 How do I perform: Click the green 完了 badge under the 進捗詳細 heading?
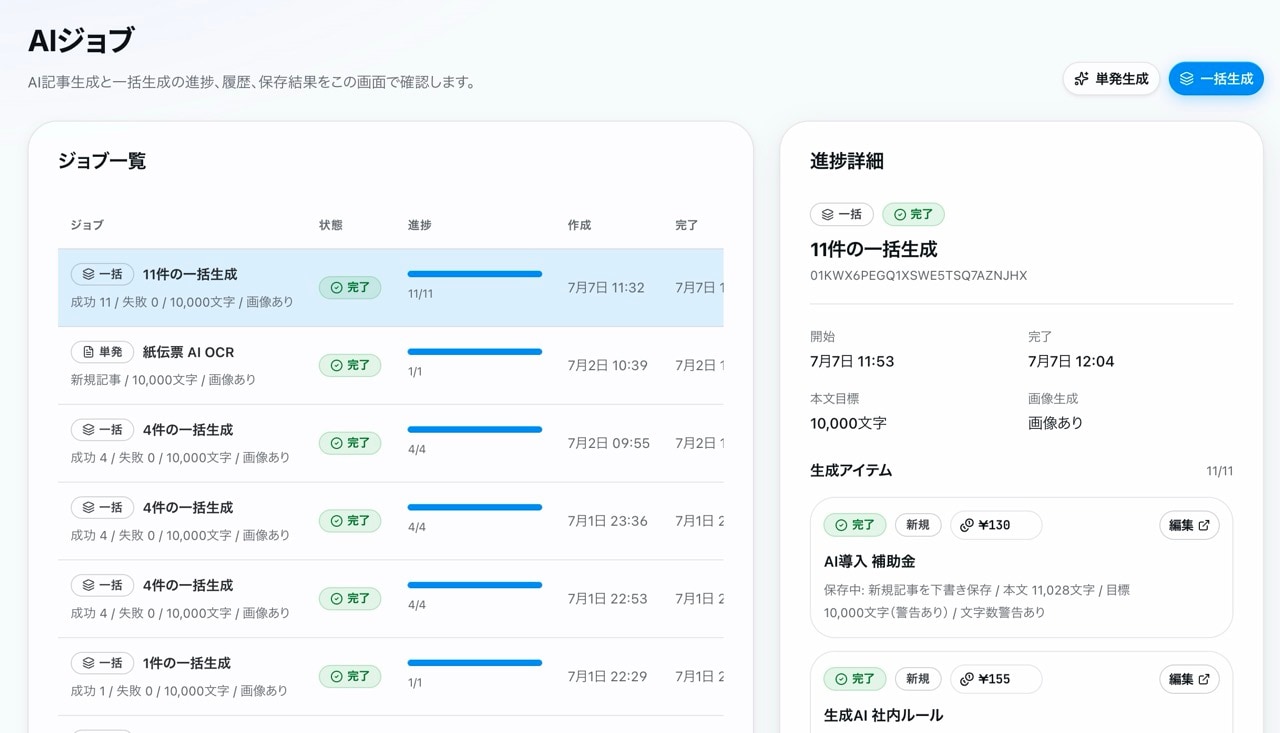click(913, 214)
